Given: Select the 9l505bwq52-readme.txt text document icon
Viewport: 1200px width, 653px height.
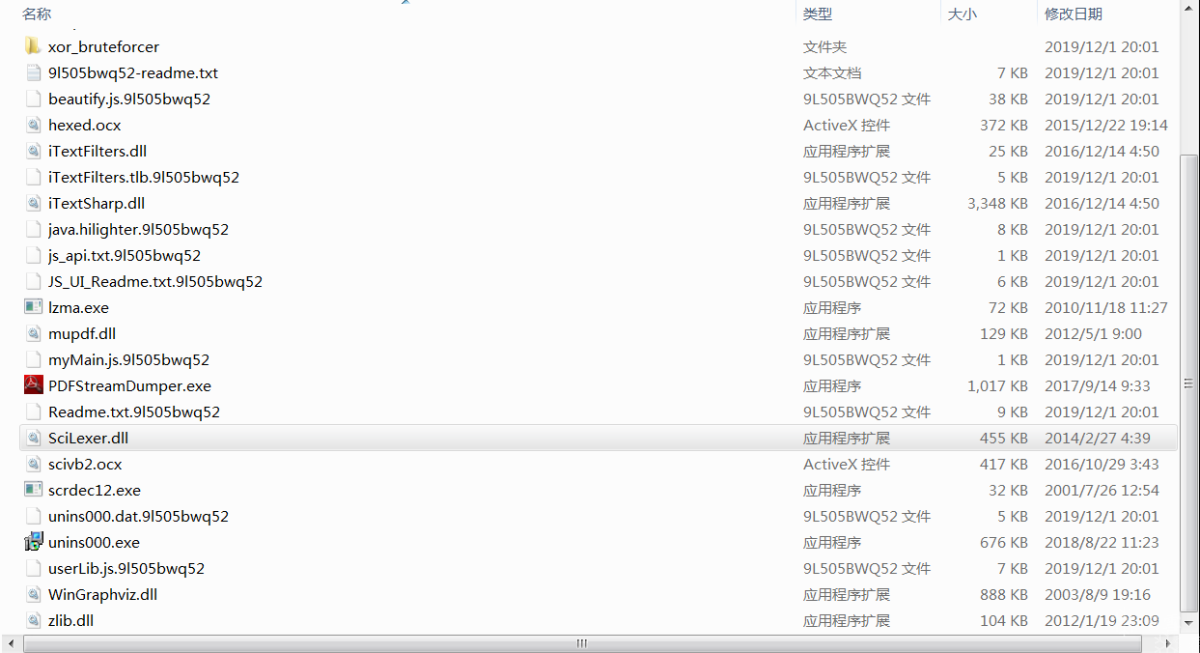Looking at the screenshot, I should coord(33,73).
